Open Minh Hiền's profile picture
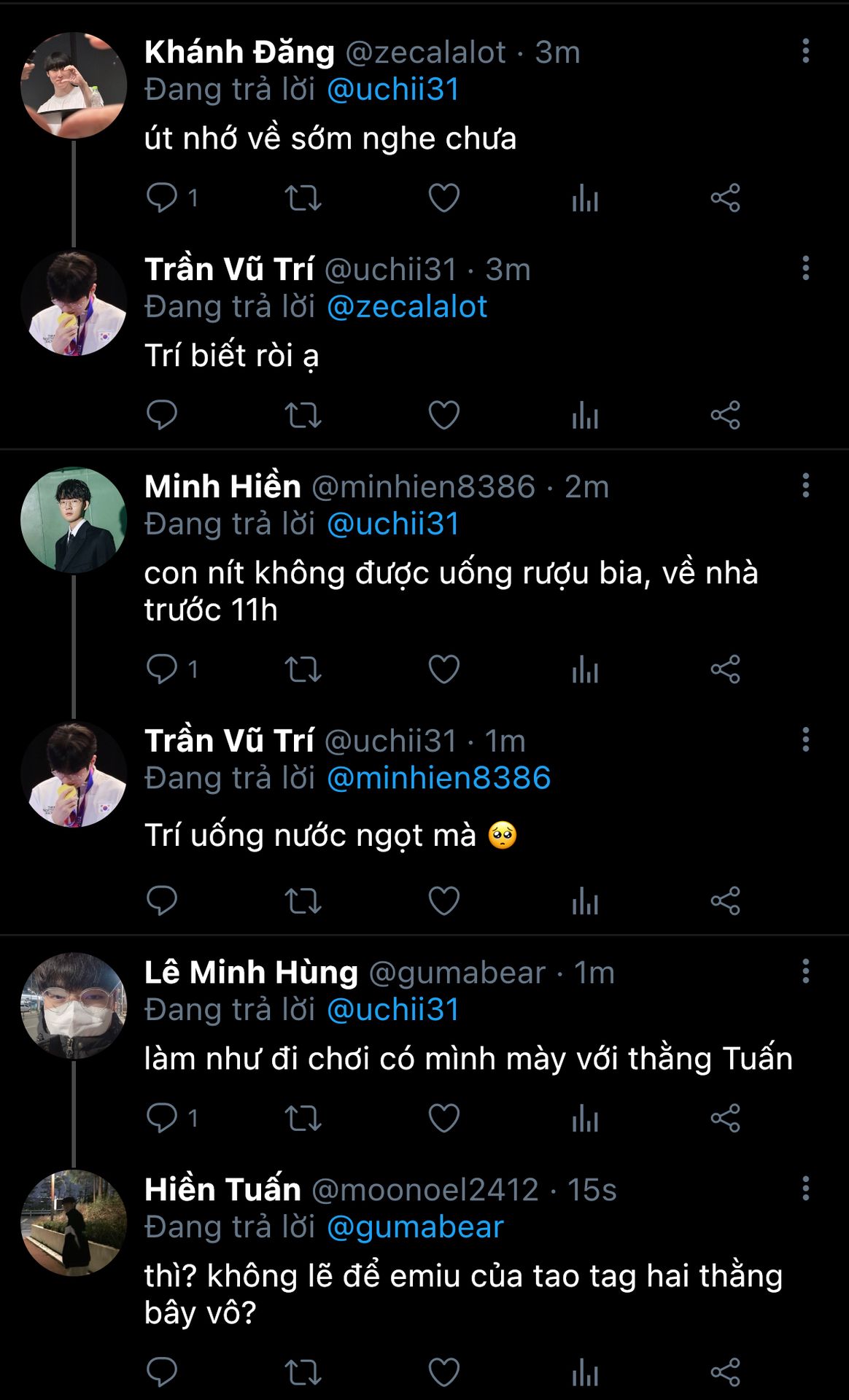Screen dimensions: 849x1400 coord(73,520)
